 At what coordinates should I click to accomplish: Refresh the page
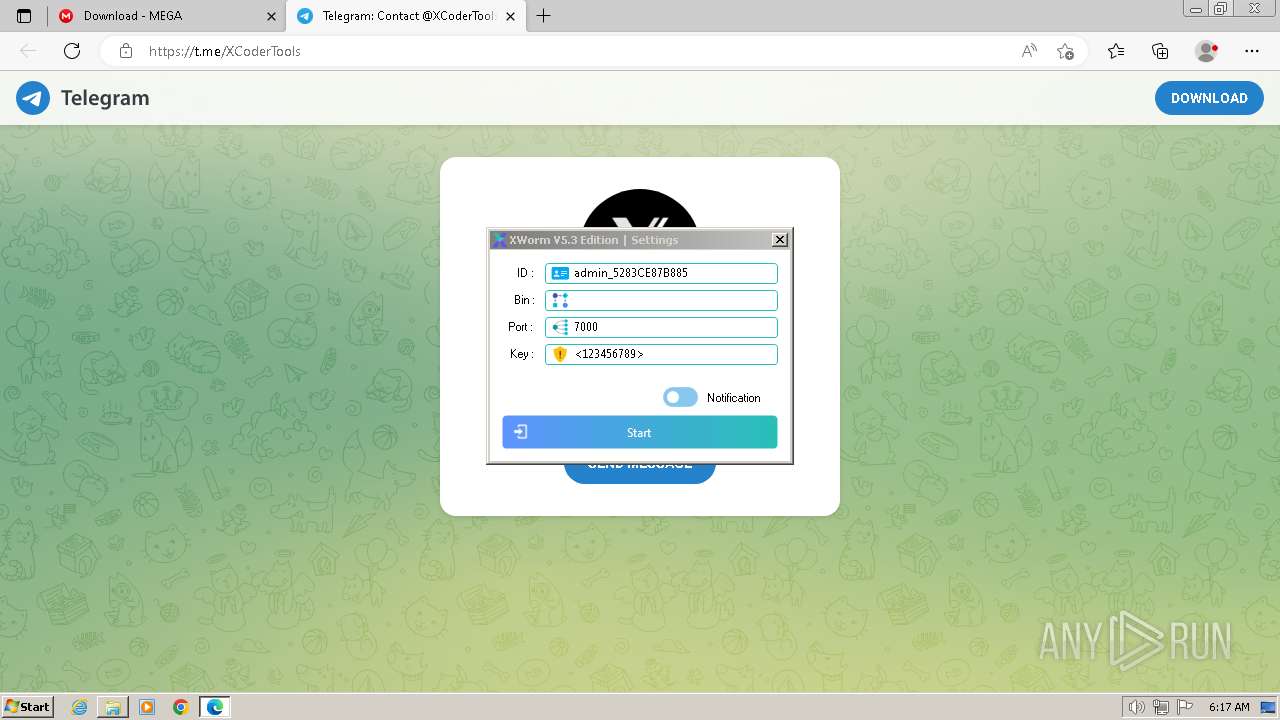(x=72, y=51)
